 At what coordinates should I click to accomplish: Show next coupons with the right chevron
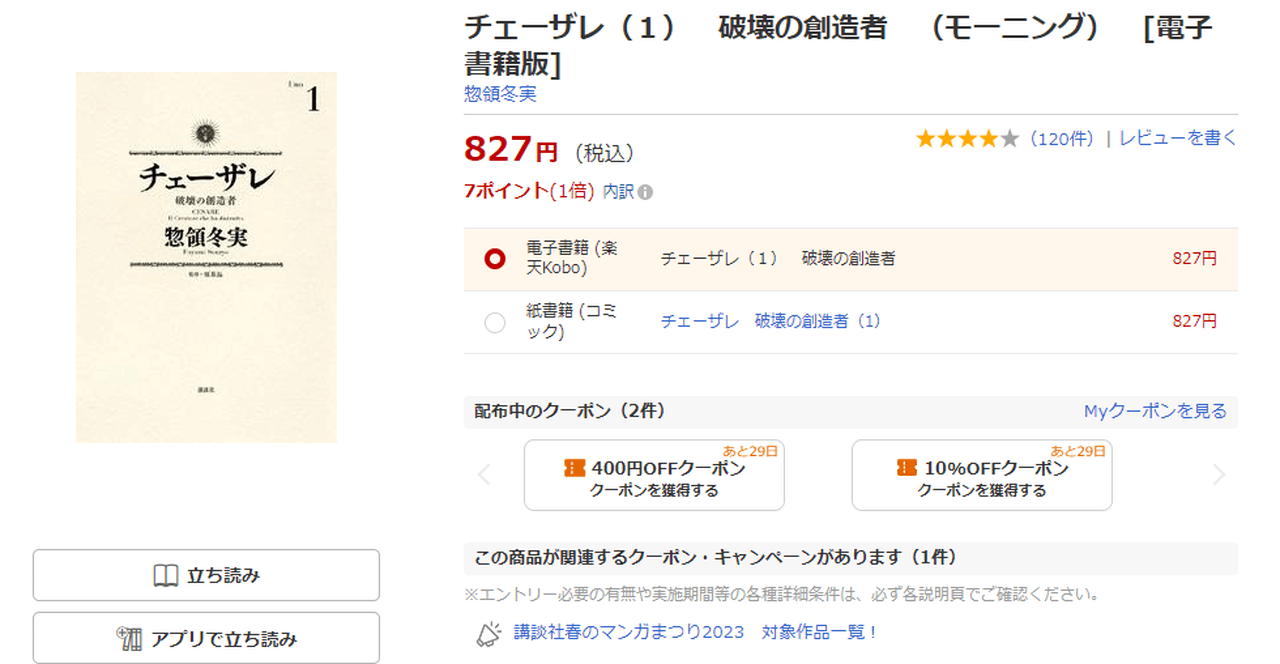point(1218,475)
